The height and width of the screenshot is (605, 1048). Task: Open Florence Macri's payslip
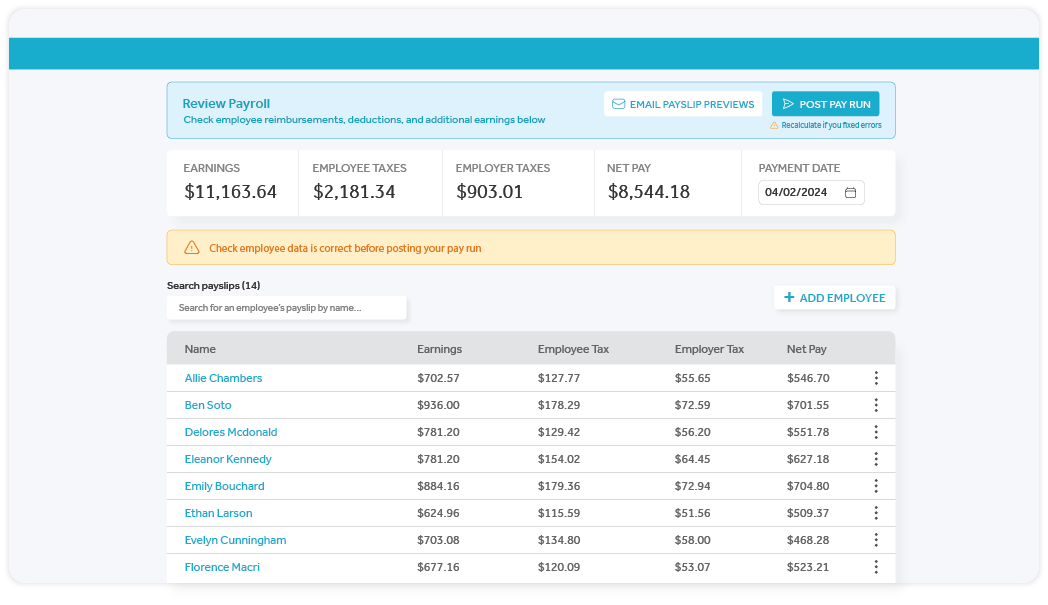tap(222, 567)
